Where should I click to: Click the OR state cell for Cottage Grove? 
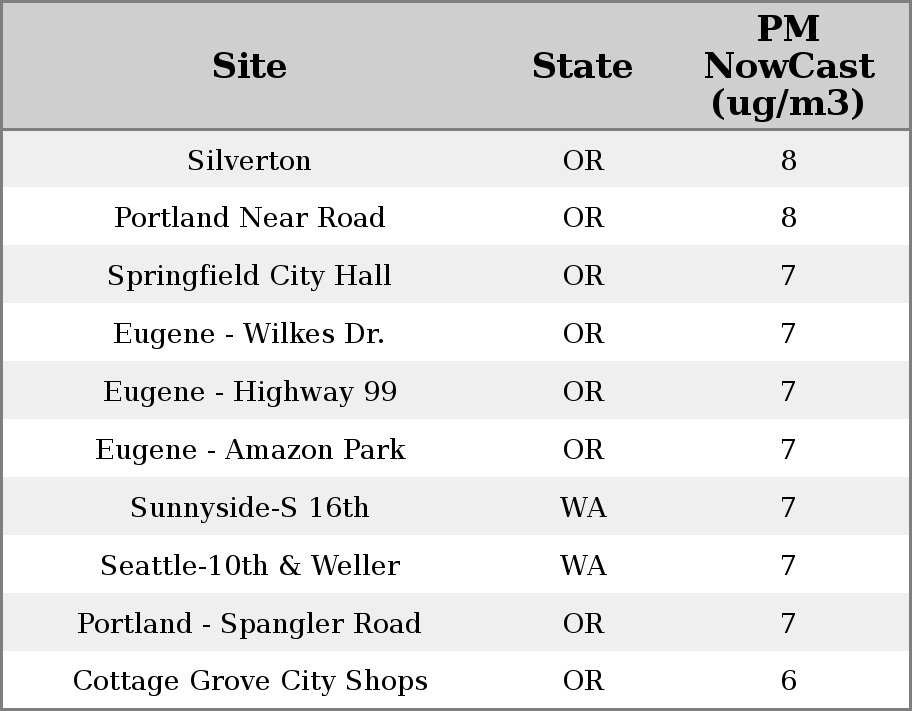(x=583, y=681)
